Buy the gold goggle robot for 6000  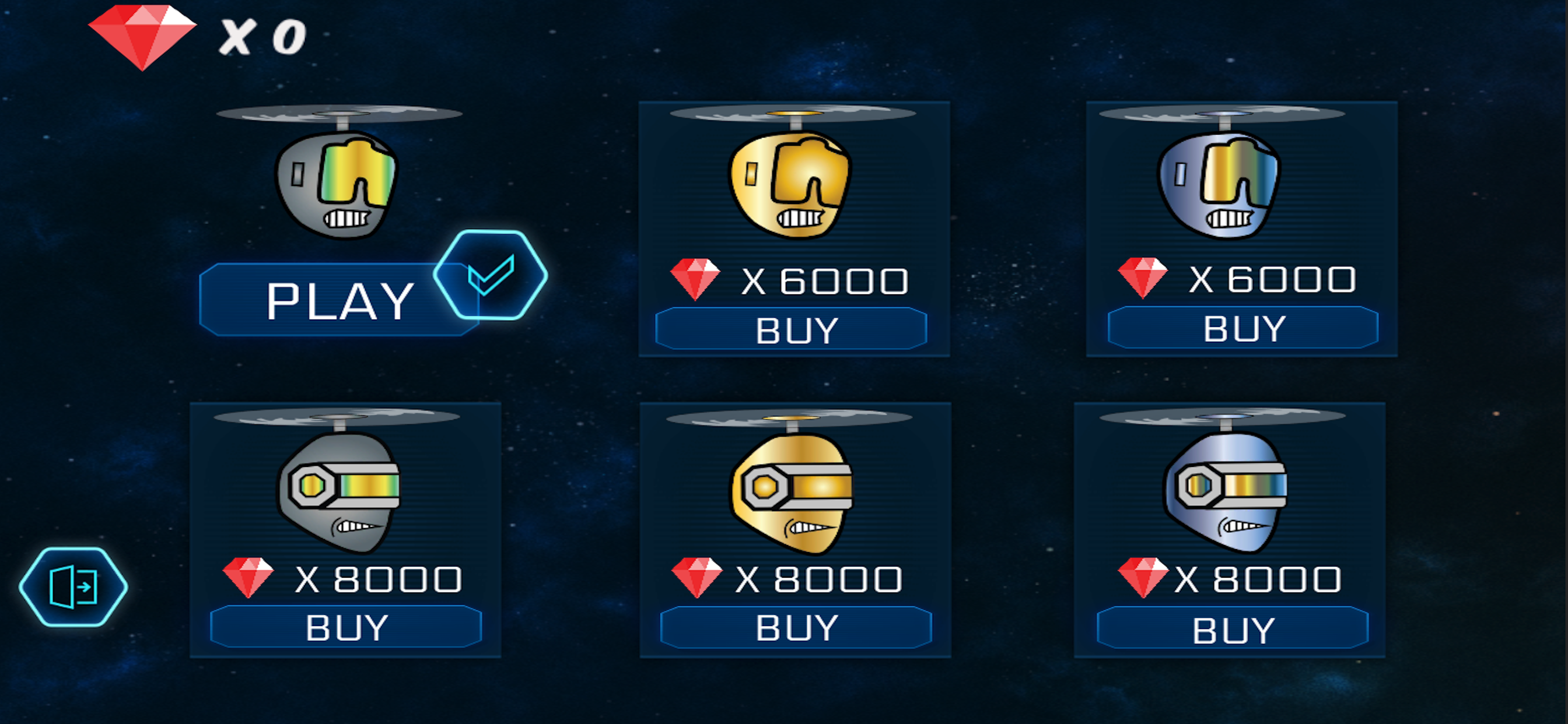[x=790, y=329]
